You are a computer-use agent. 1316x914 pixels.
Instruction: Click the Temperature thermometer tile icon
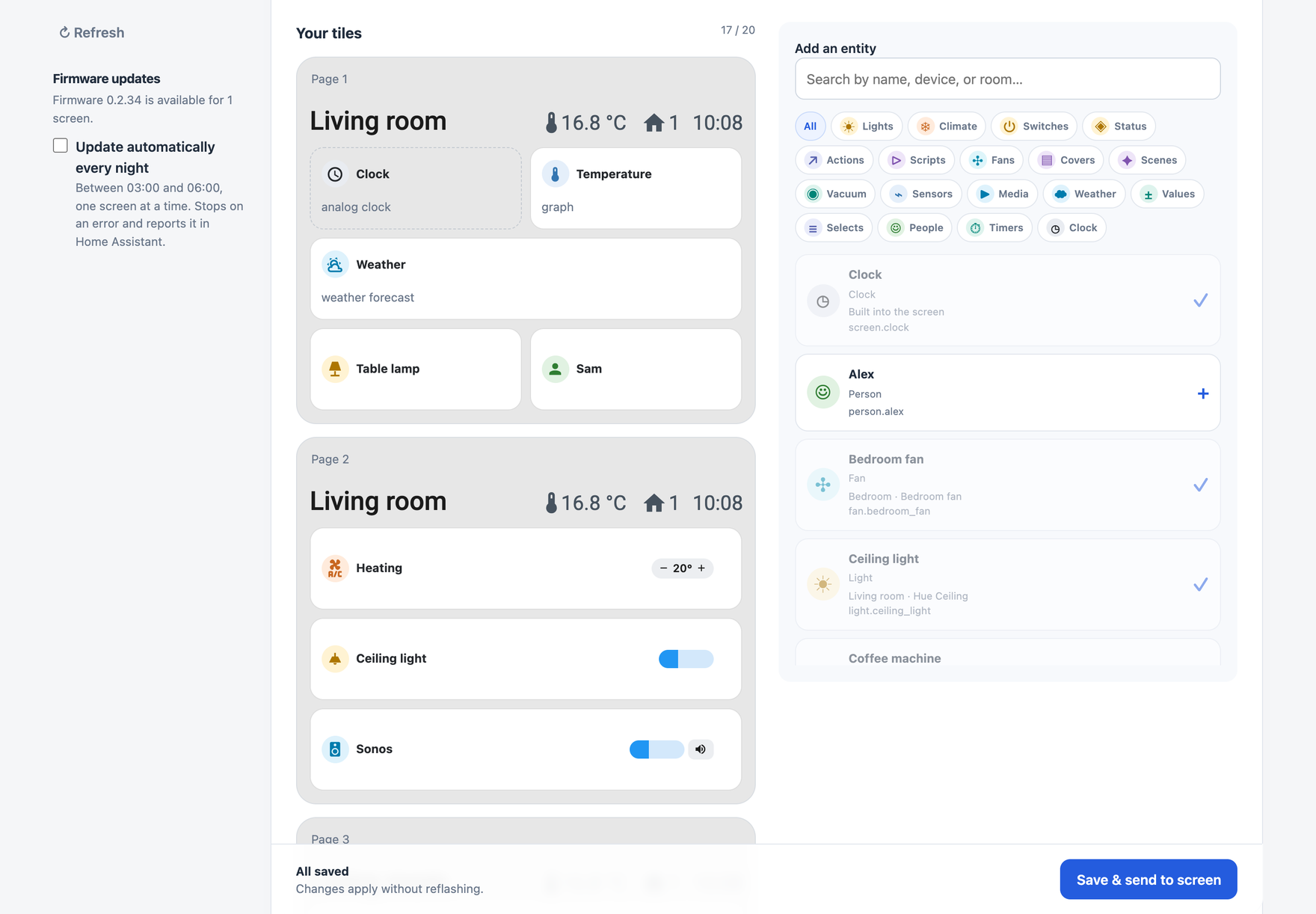tap(555, 174)
